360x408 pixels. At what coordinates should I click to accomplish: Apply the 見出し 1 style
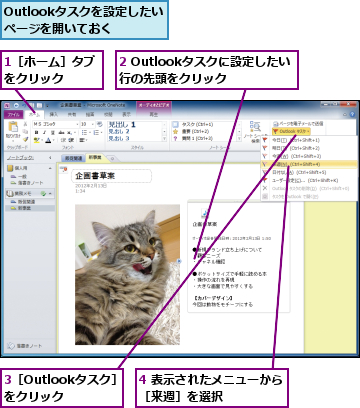coord(122,124)
